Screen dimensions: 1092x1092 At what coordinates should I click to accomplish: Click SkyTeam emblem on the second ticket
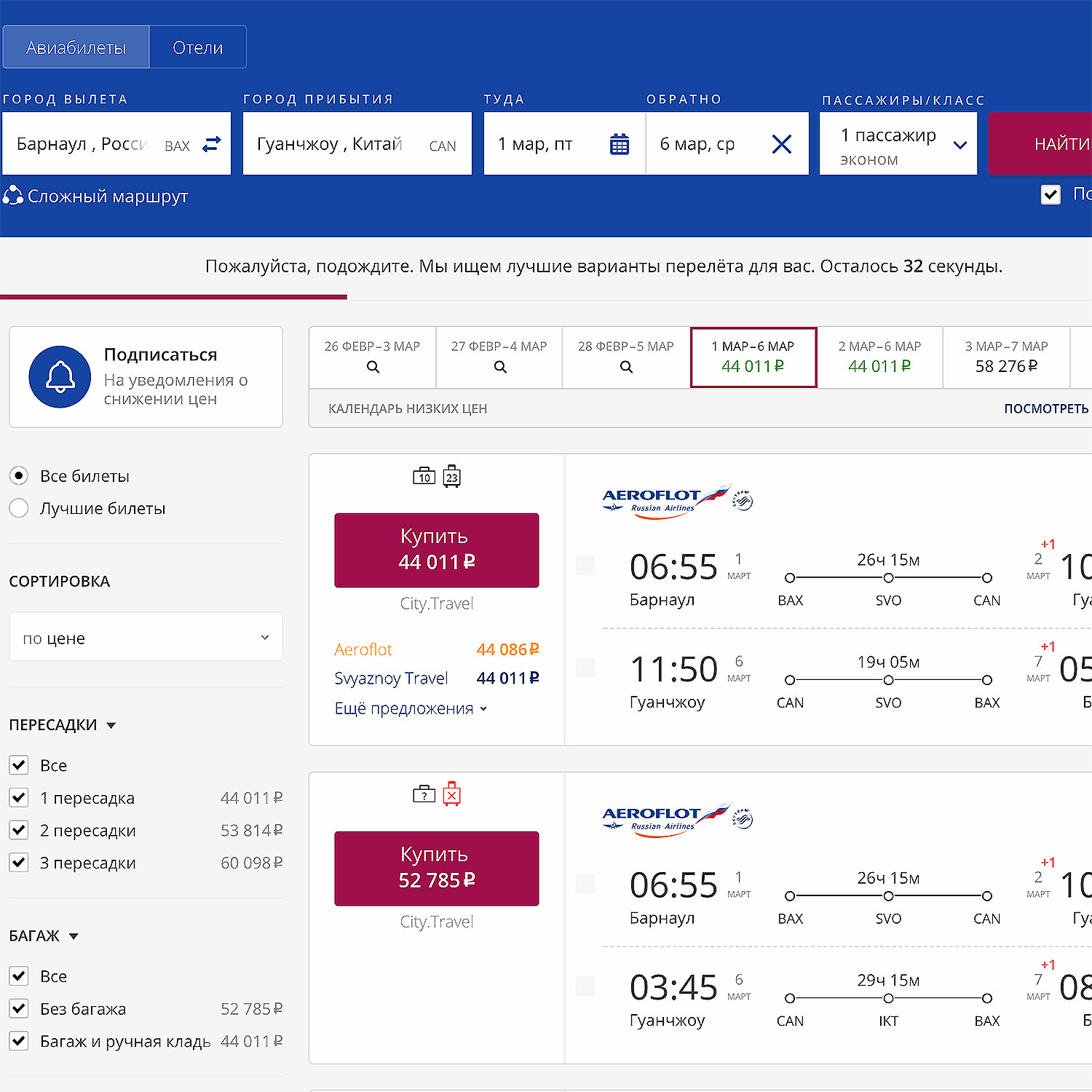point(743,818)
